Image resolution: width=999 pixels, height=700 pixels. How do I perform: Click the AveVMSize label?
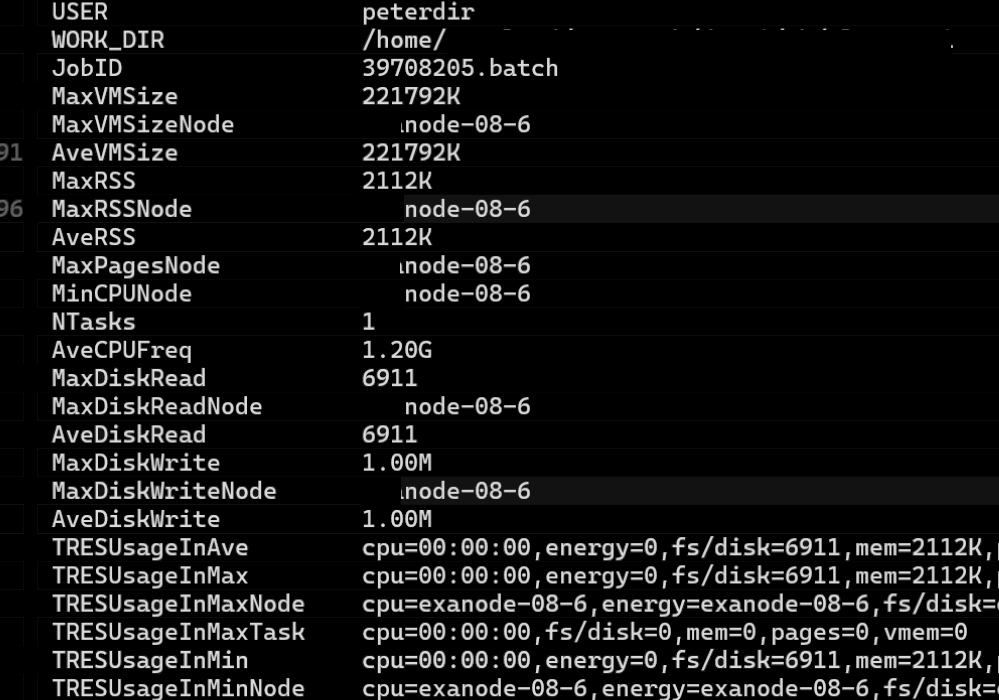pyautogui.click(x=115, y=152)
